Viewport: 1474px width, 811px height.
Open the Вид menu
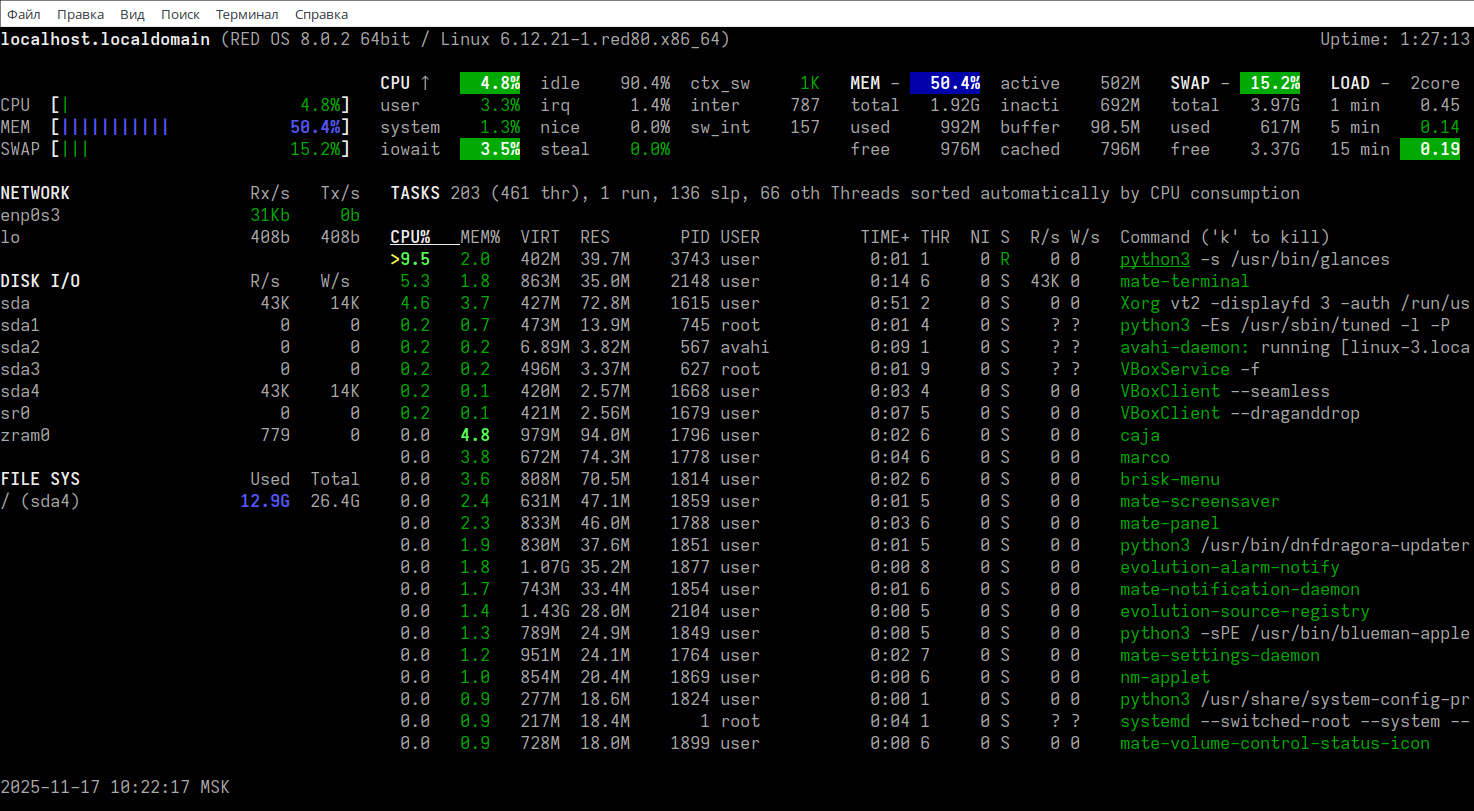coord(132,14)
